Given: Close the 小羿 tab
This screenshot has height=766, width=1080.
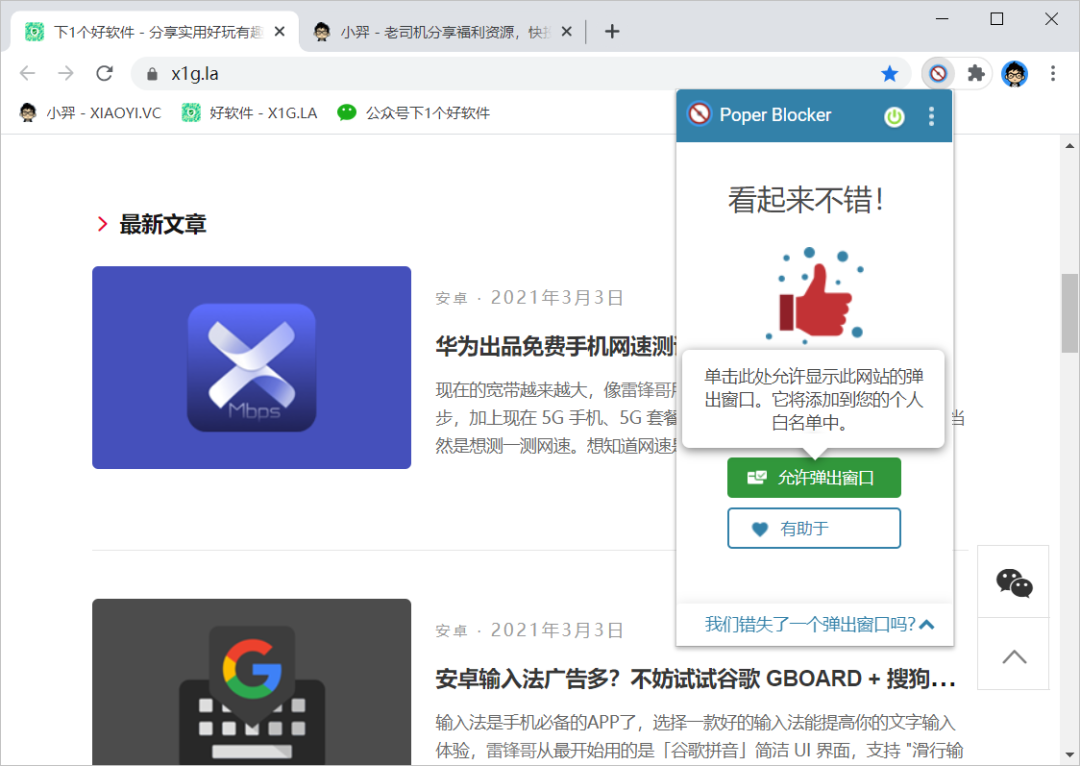Looking at the screenshot, I should 566,32.
